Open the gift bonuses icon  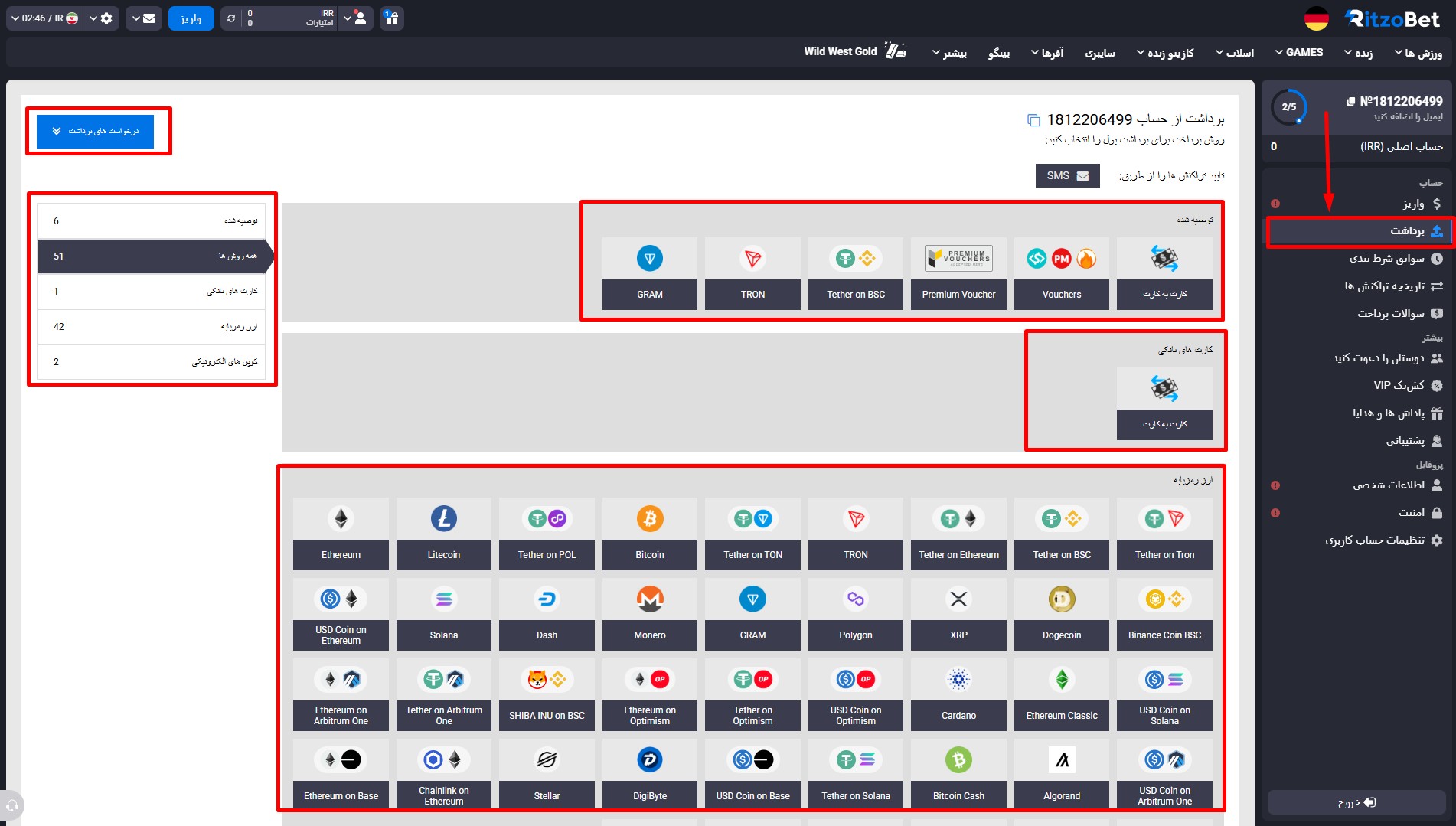coord(391,18)
